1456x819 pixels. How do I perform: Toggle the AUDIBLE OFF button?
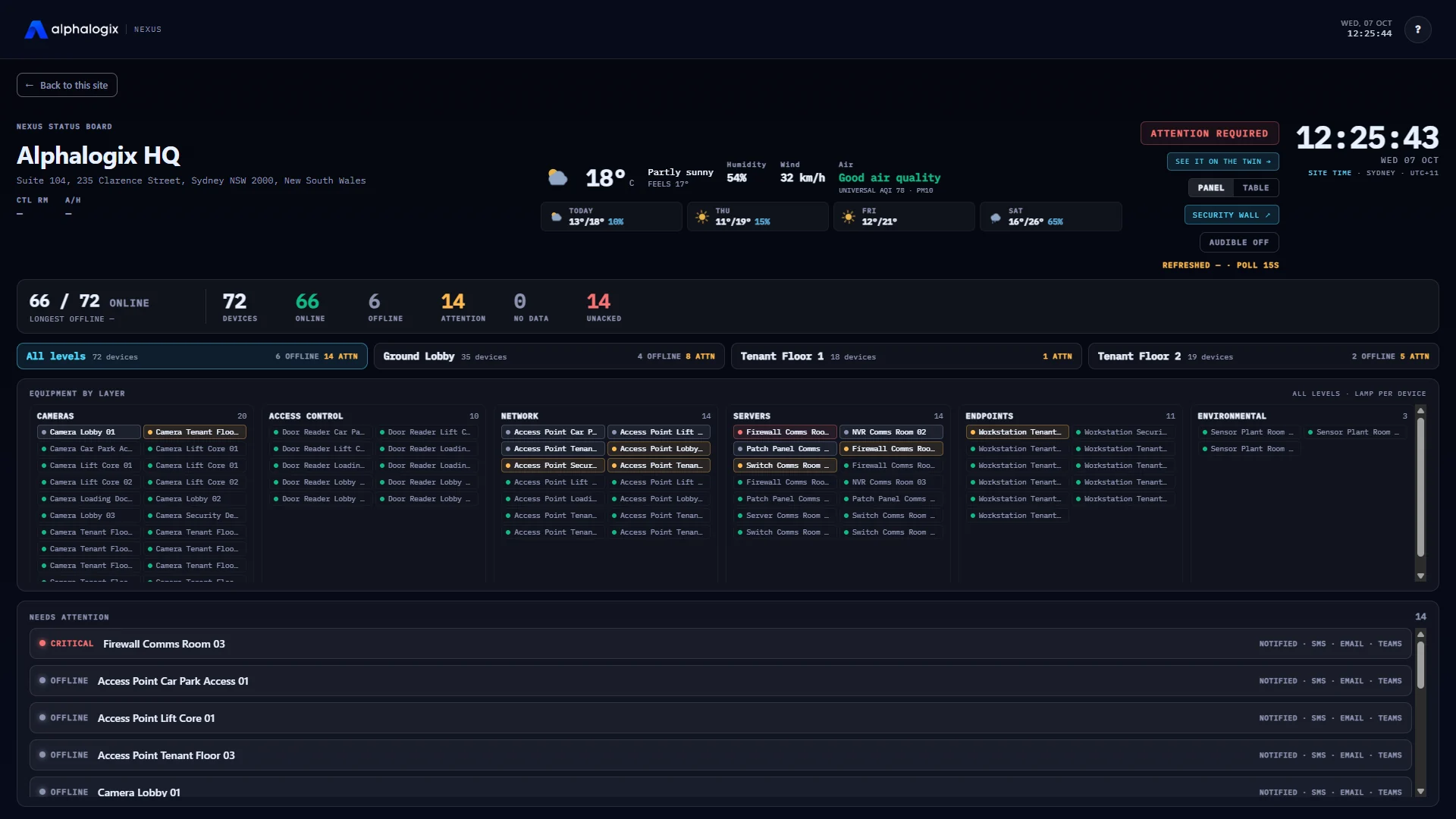1239,243
